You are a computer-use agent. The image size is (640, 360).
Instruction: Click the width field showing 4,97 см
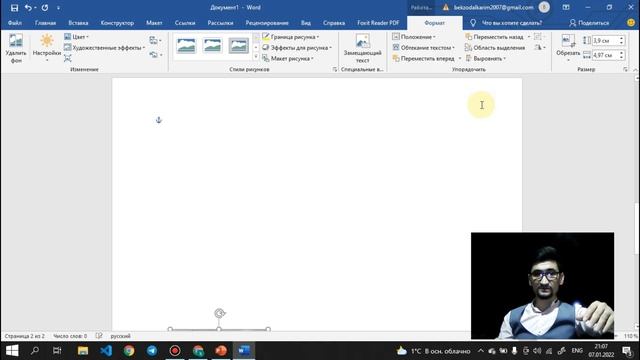tap(605, 55)
